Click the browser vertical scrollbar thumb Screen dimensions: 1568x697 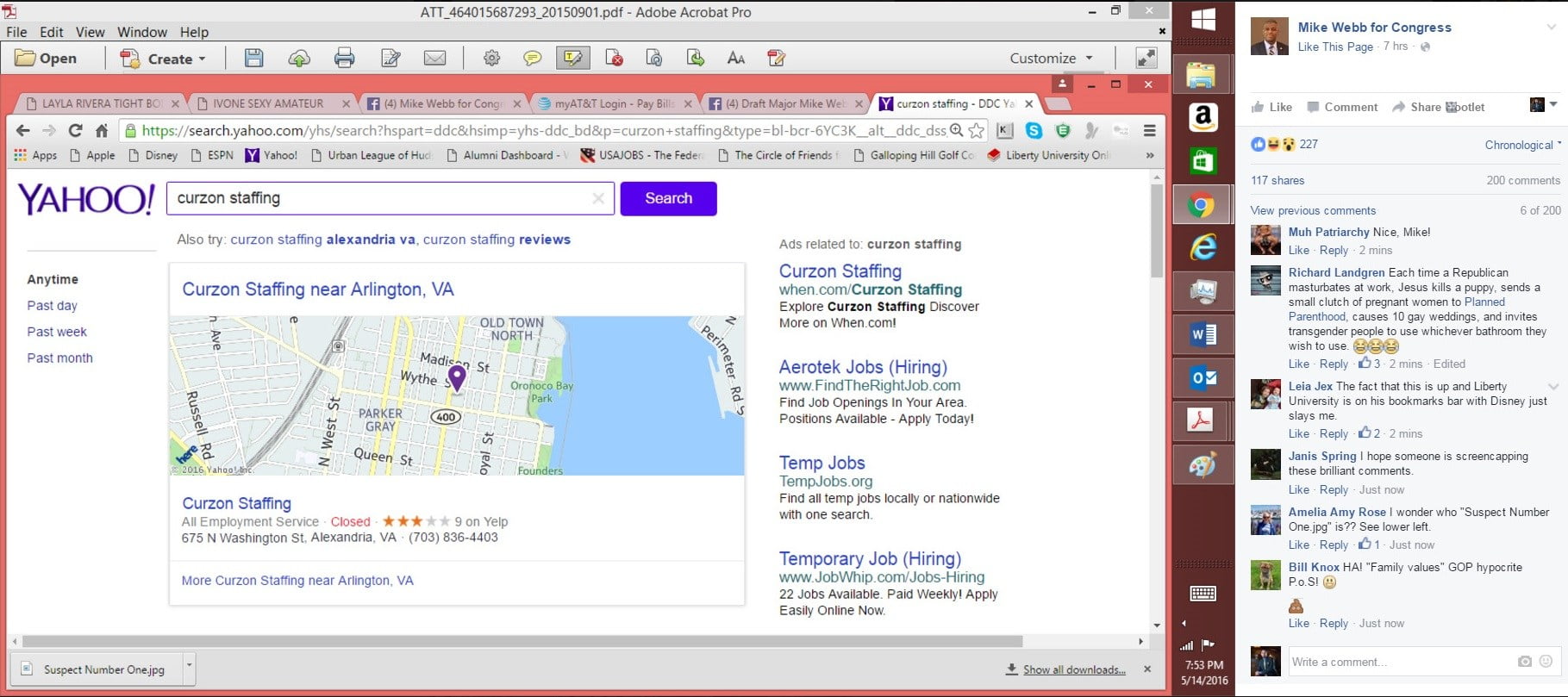(x=1157, y=230)
